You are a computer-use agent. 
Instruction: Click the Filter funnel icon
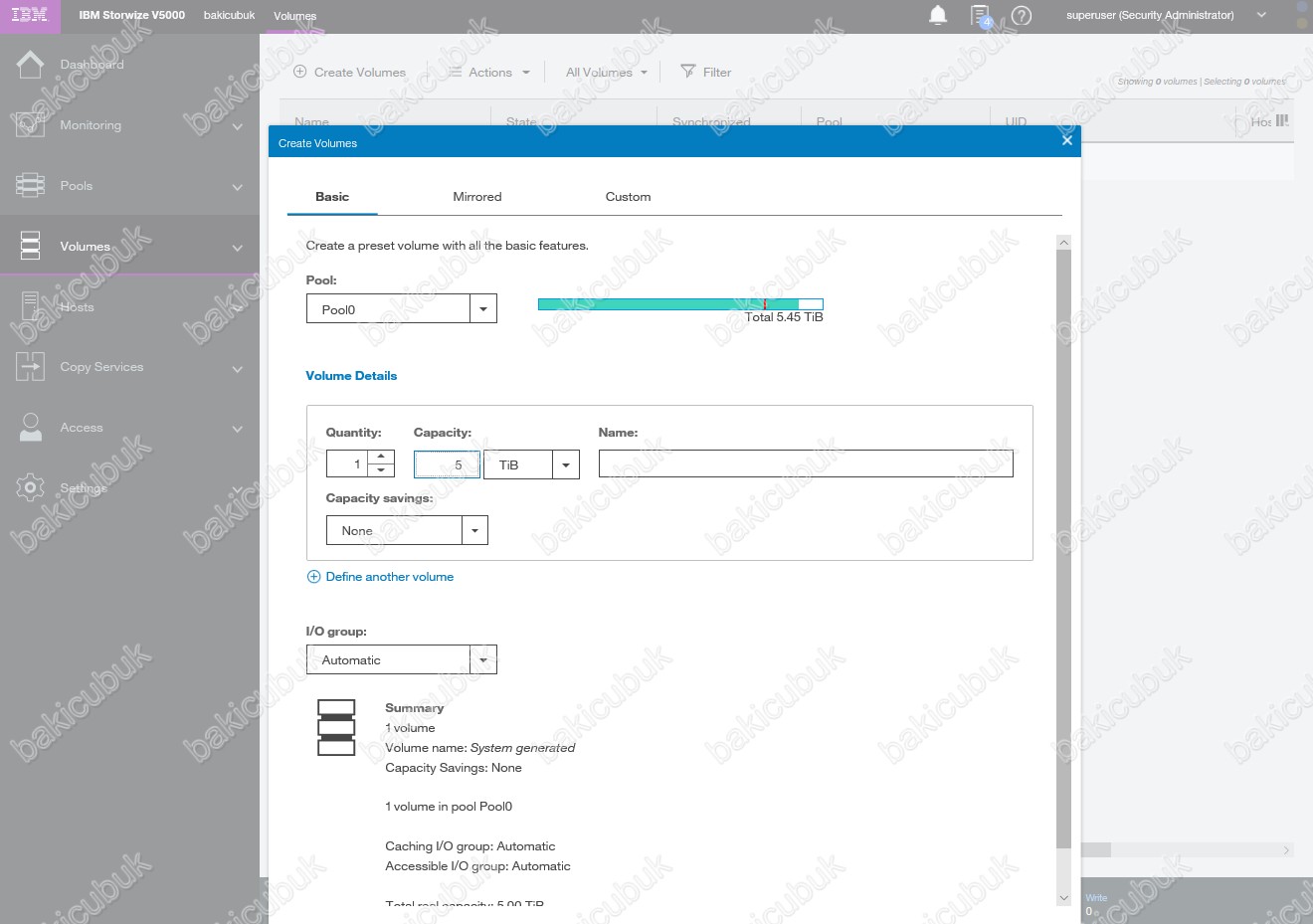click(x=687, y=72)
